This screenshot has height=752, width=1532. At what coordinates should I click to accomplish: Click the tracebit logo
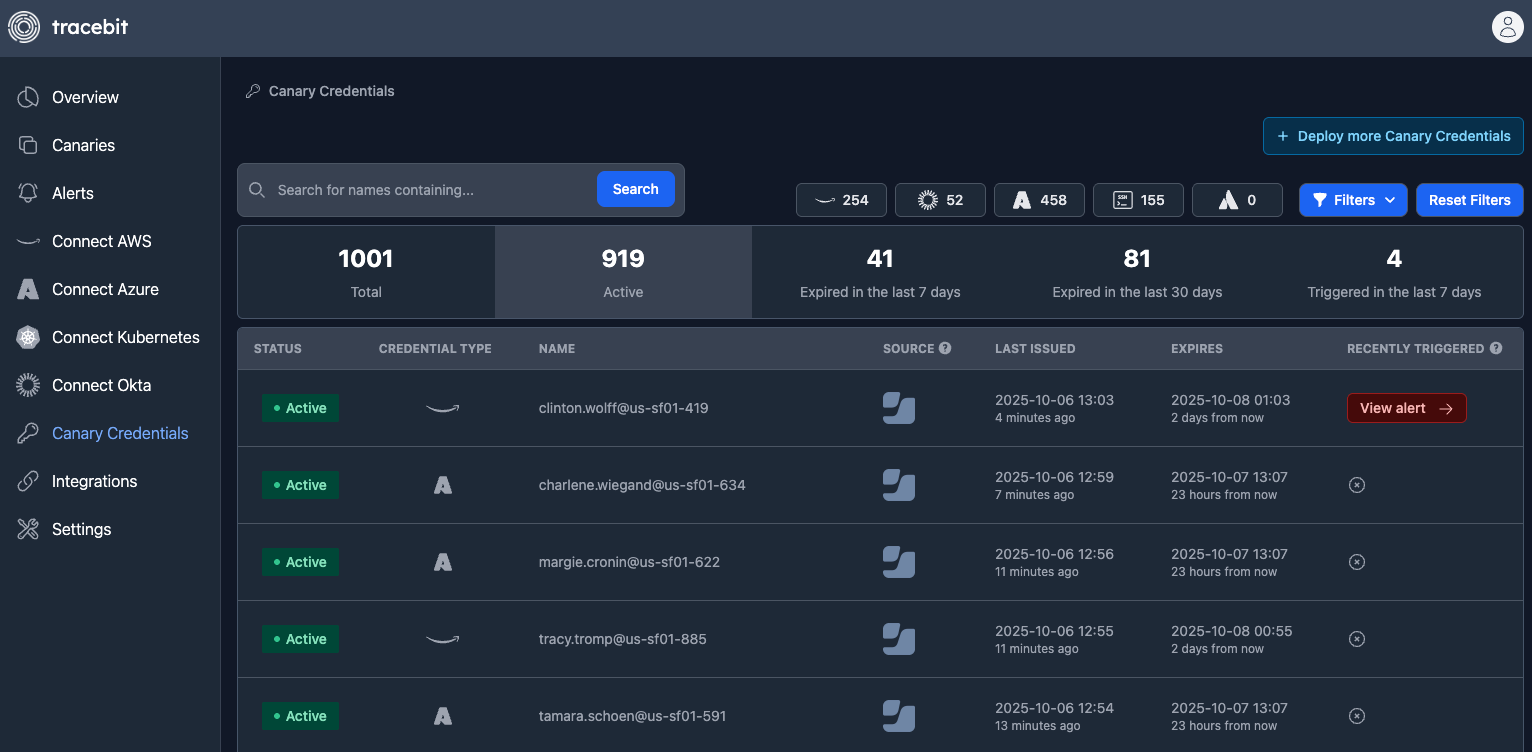[x=68, y=27]
